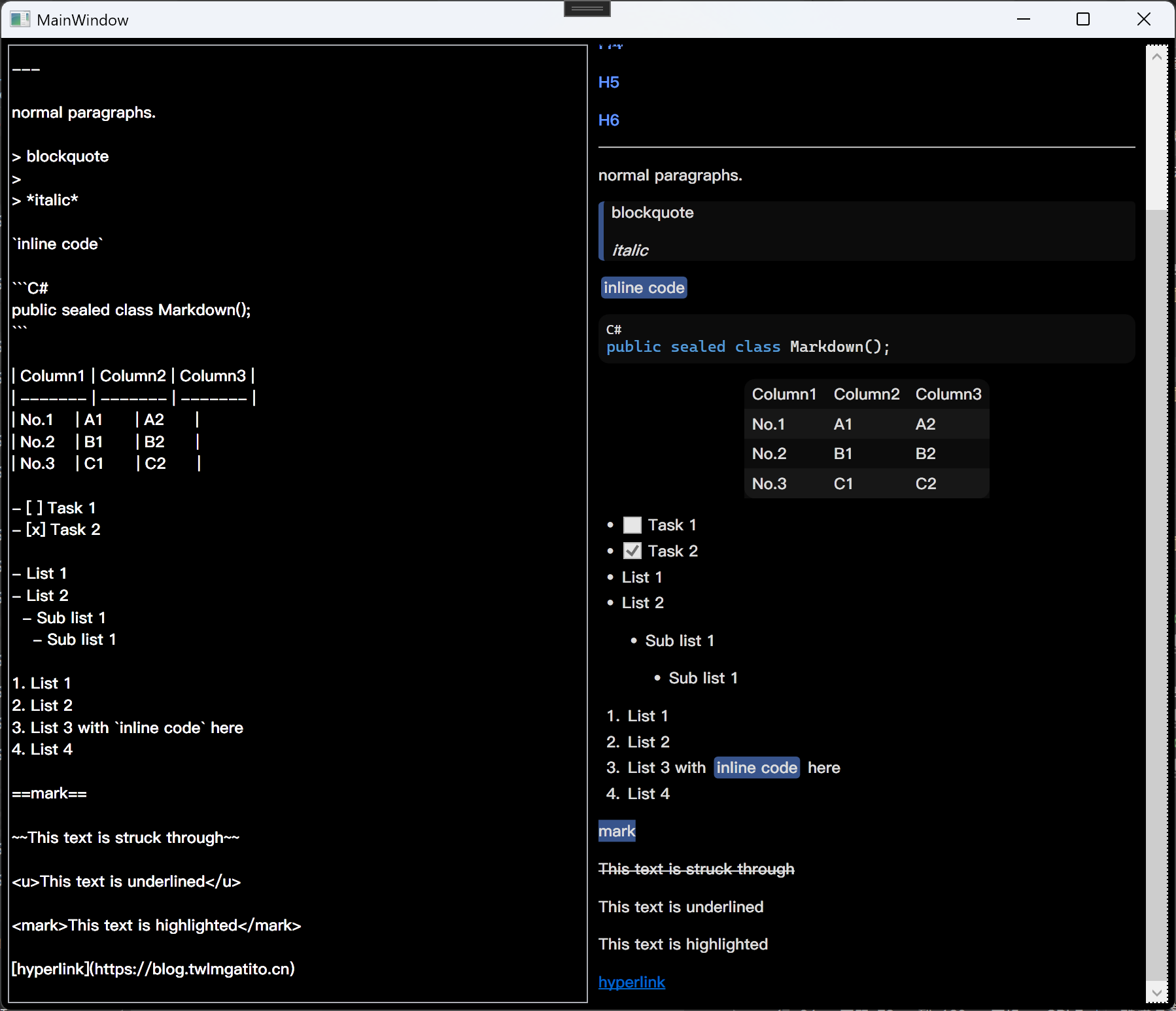Click the scroll down arrow in preview

pos(1156,993)
